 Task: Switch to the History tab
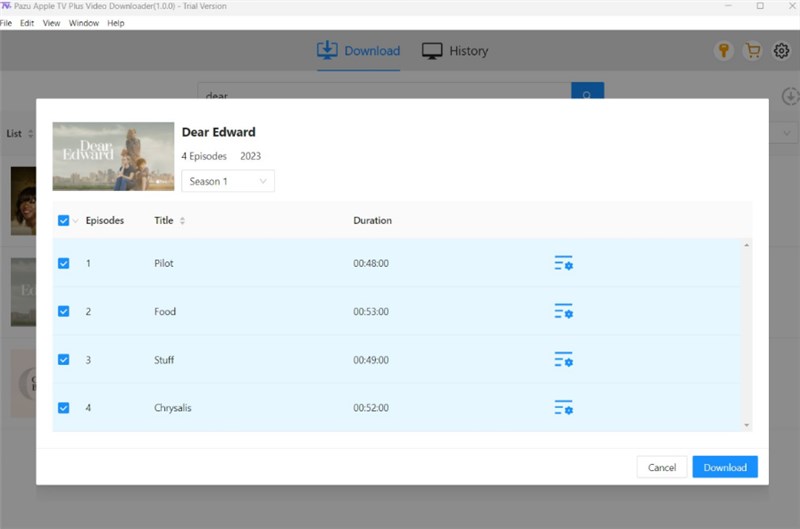[x=455, y=51]
